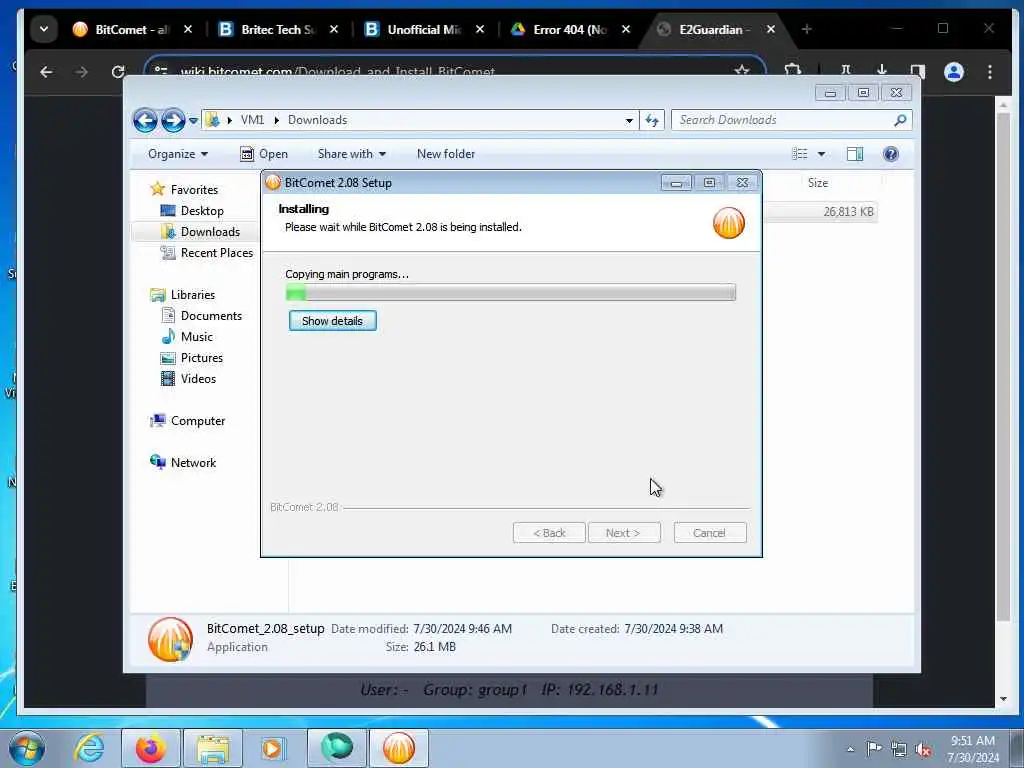
Task: Switch to the Unofficial Mi browser tab
Action: [424, 29]
